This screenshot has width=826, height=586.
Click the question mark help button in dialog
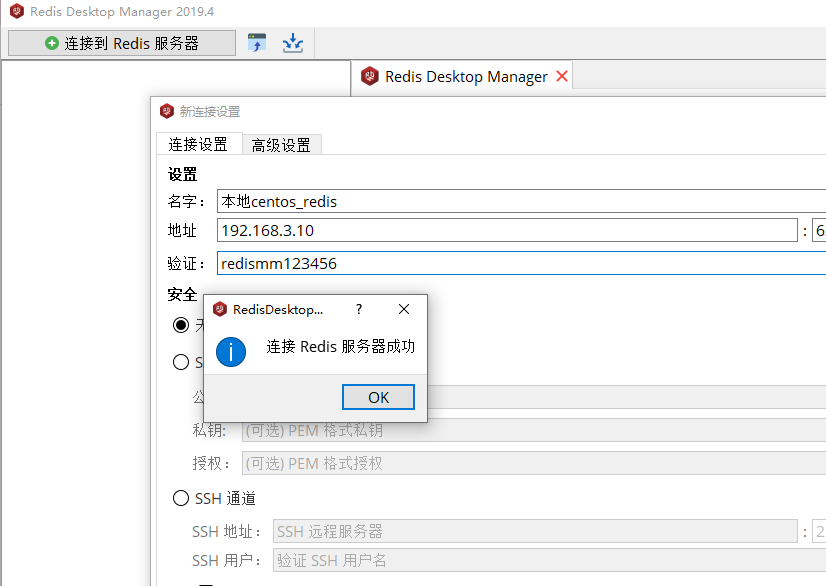coord(359,309)
